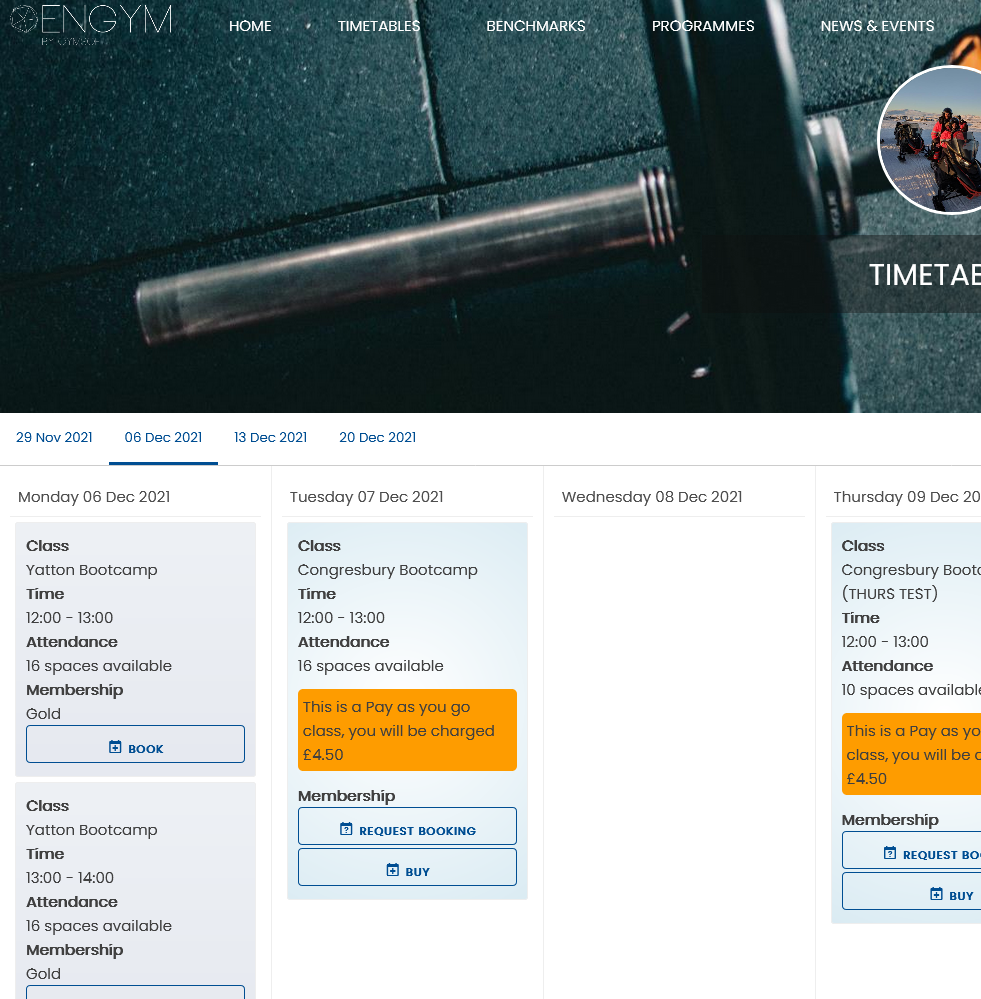Switch to the 13 Dec 2021 week tab

point(270,437)
